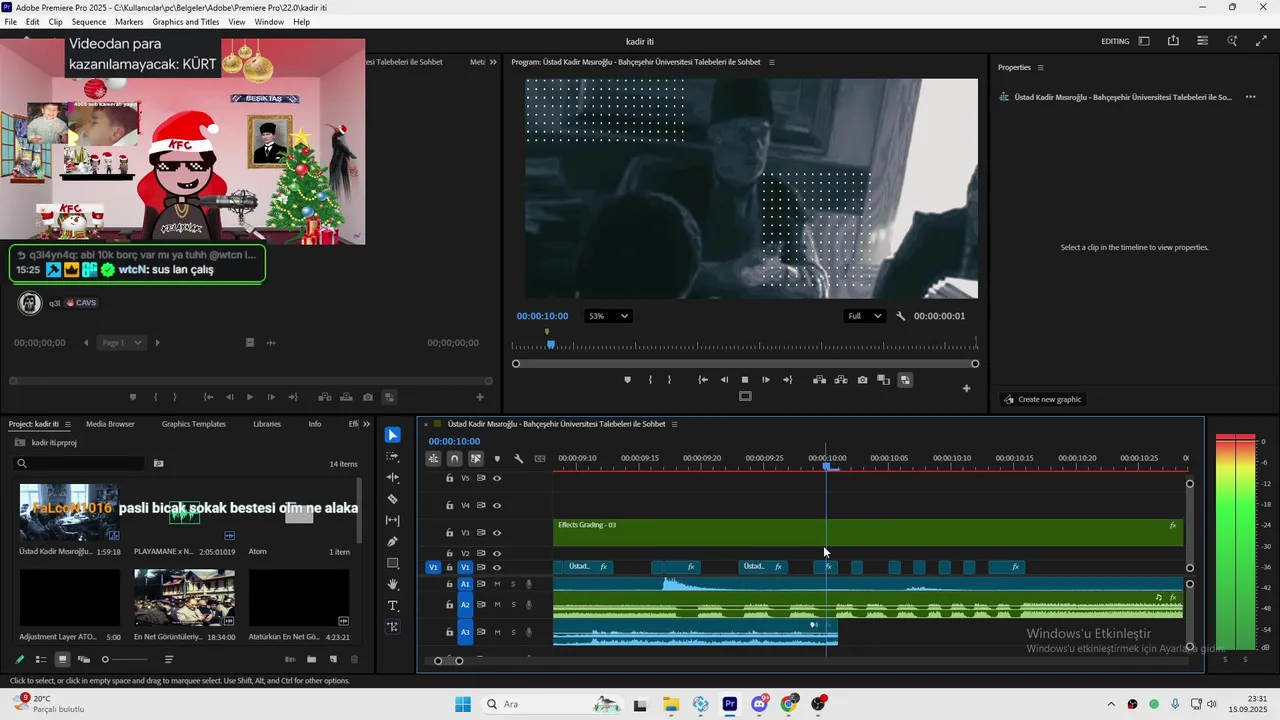
Task: Open Source monitor Page 1 dropdown
Action: click(122, 343)
